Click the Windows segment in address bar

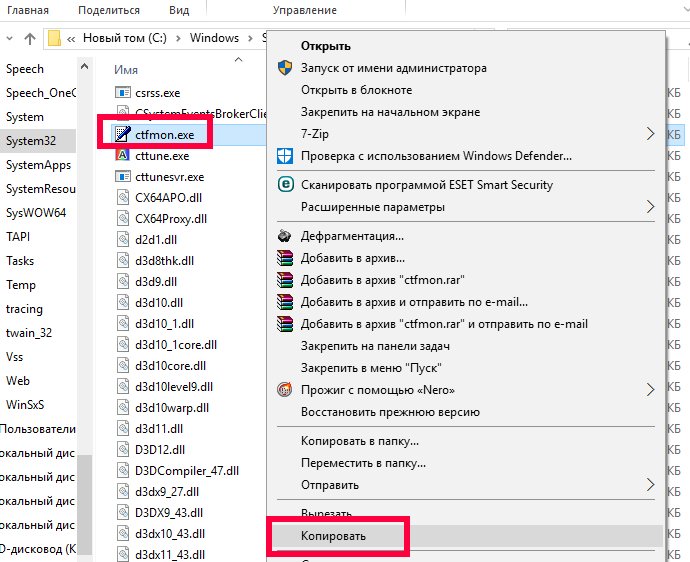(x=214, y=38)
